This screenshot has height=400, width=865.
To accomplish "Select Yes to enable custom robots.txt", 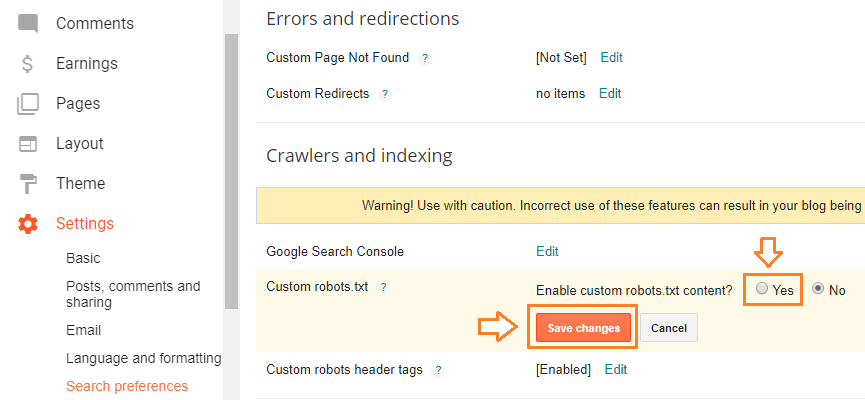I will pos(762,289).
